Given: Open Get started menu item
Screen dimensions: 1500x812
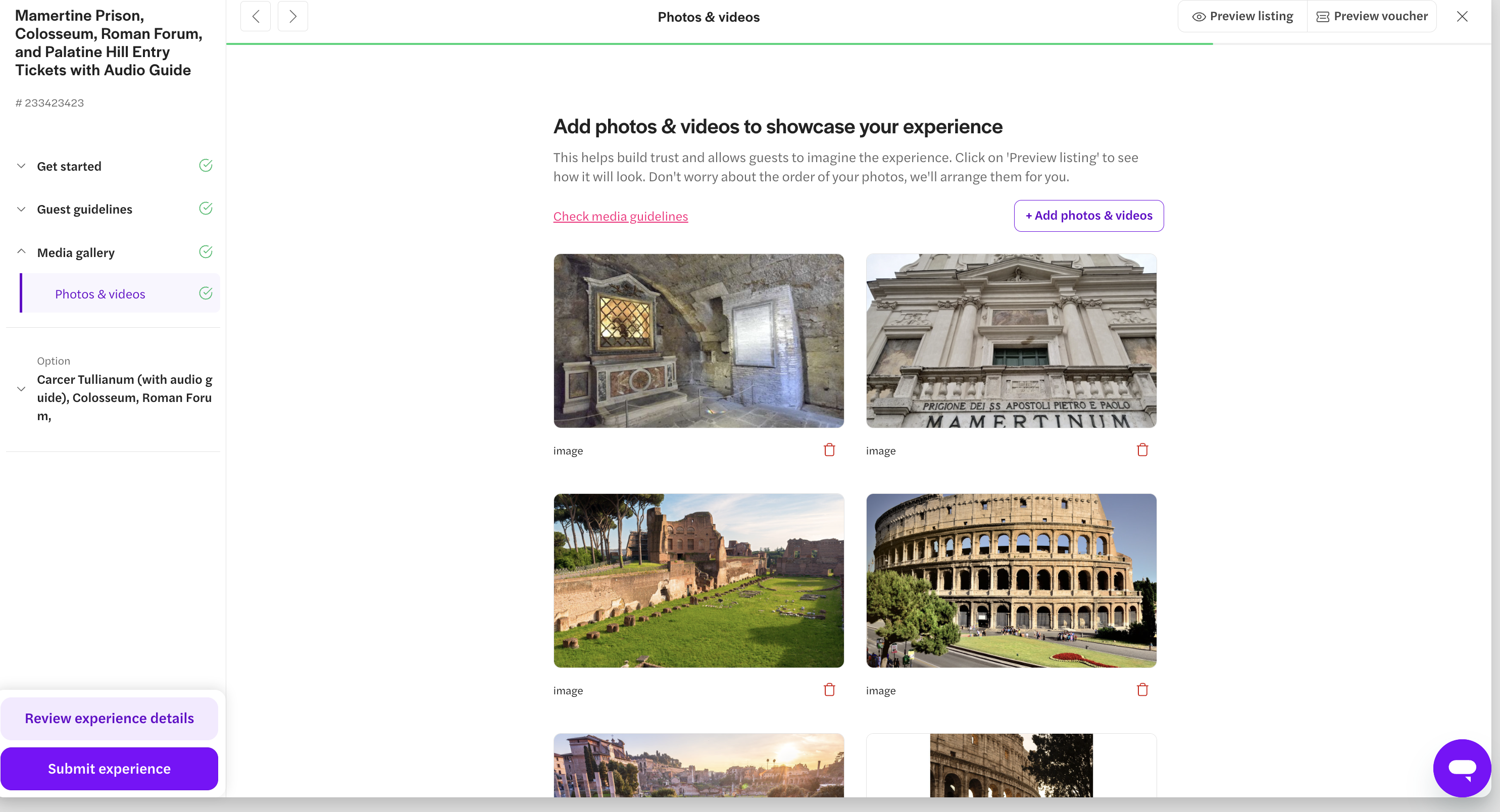Looking at the screenshot, I should 69,167.
